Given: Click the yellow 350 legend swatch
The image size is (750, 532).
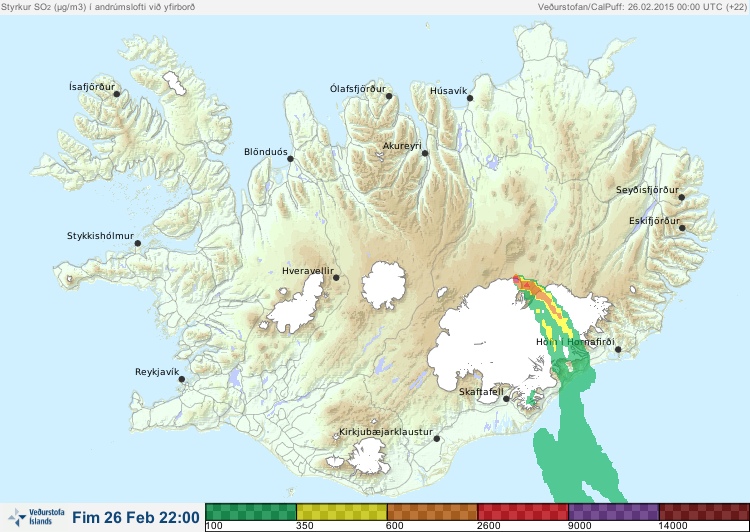Looking at the screenshot, I should pos(342,512).
